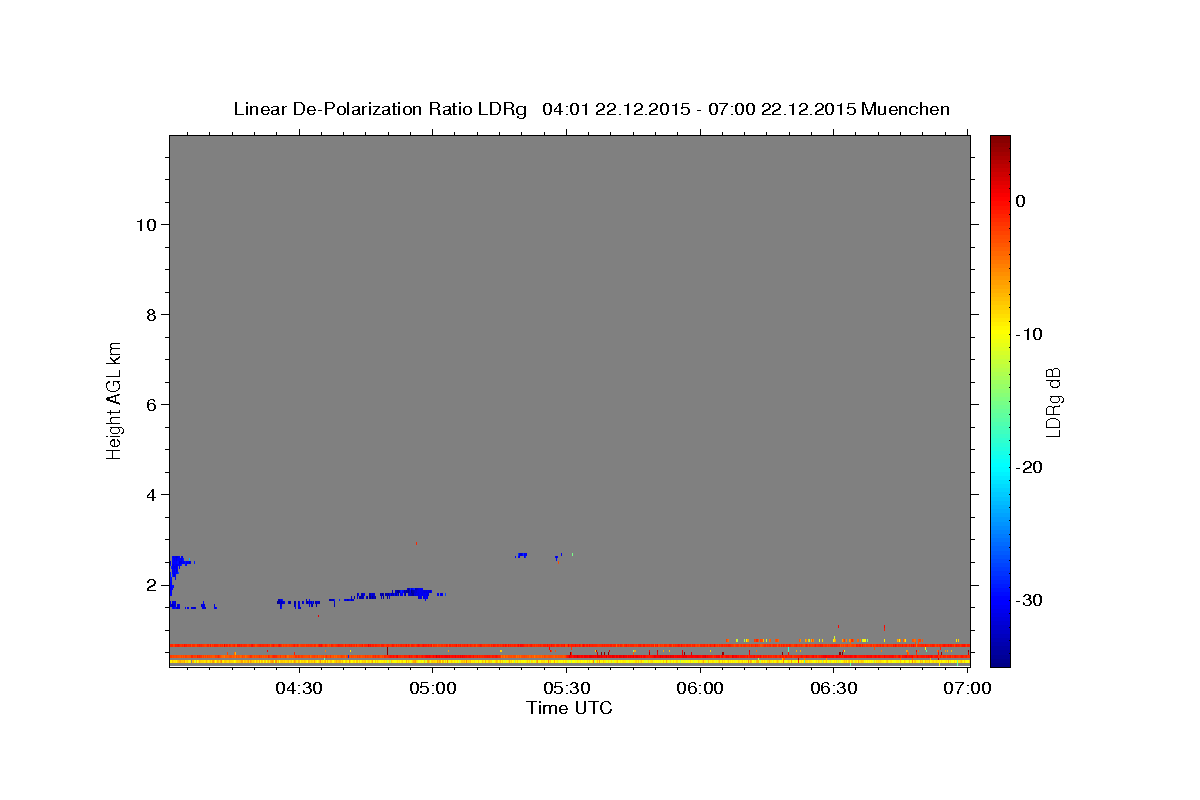Viewport: 1200px width, 800px height.
Task: Click the height tick label 2
Action: (152, 585)
